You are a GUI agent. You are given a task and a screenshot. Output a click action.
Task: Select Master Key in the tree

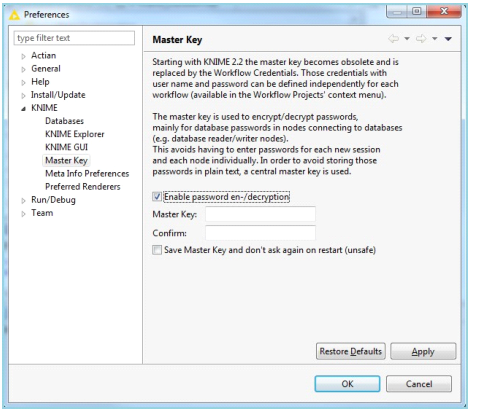[x=66, y=160]
